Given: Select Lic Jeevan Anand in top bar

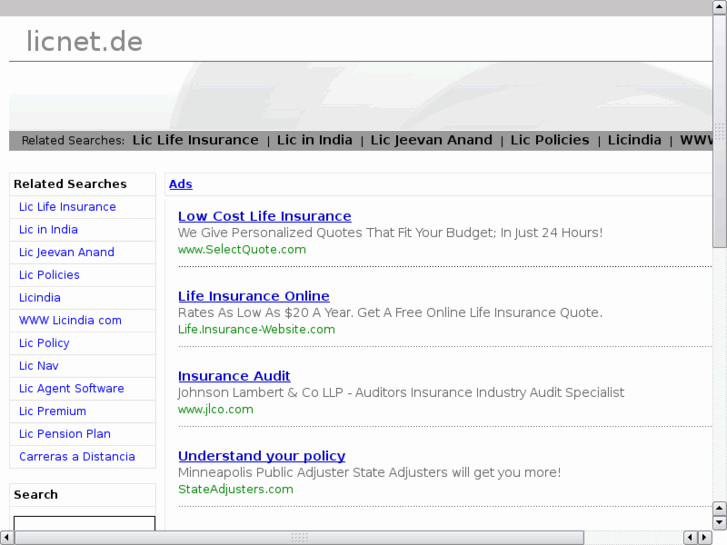Looking at the screenshot, I should coord(431,140).
